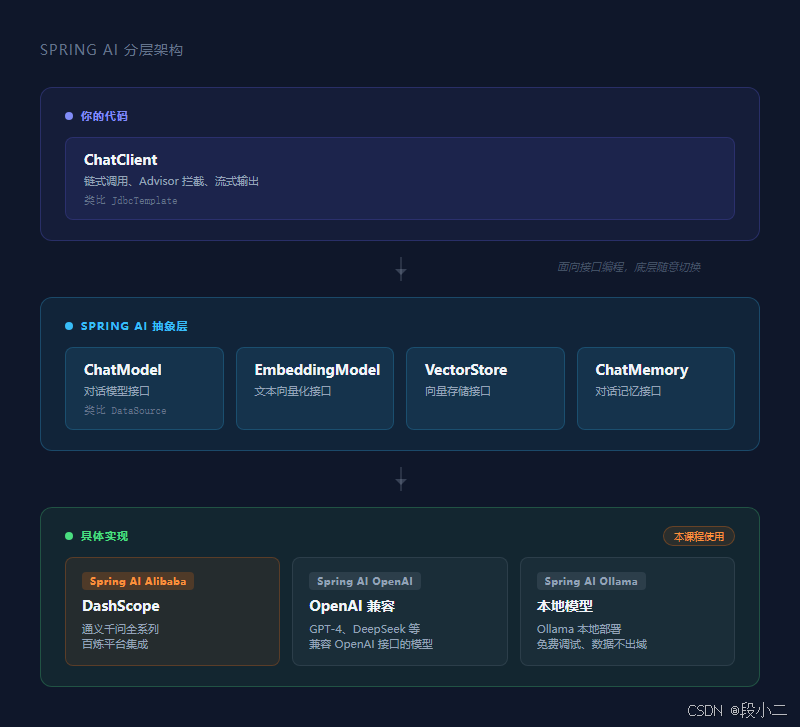Select the ChatMemory card
The height and width of the screenshot is (727, 800).
tap(656, 389)
